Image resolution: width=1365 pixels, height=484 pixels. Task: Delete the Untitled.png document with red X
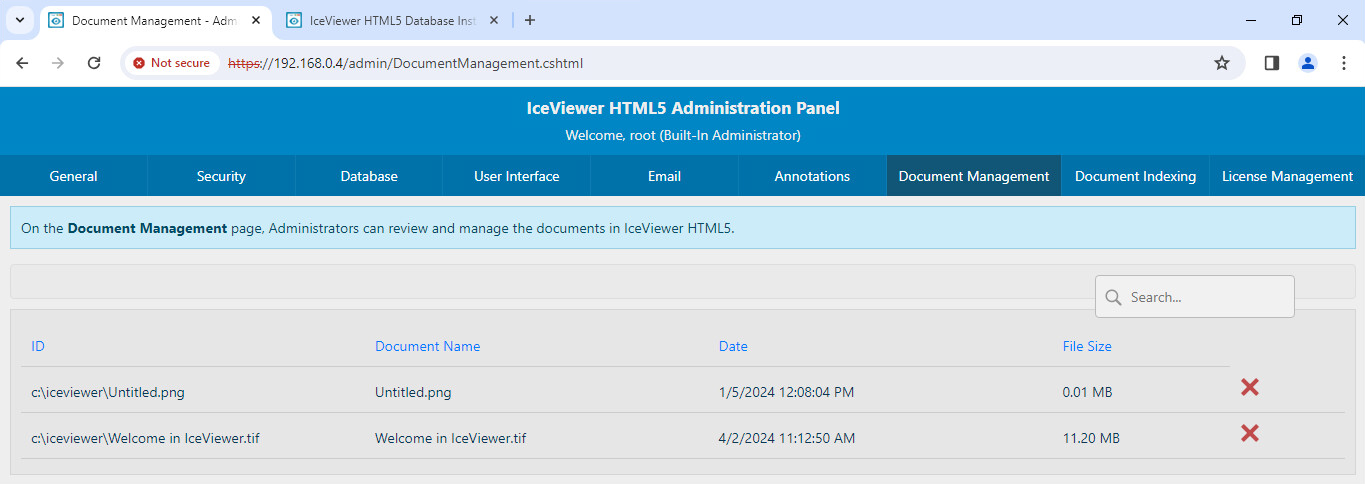tap(1249, 388)
